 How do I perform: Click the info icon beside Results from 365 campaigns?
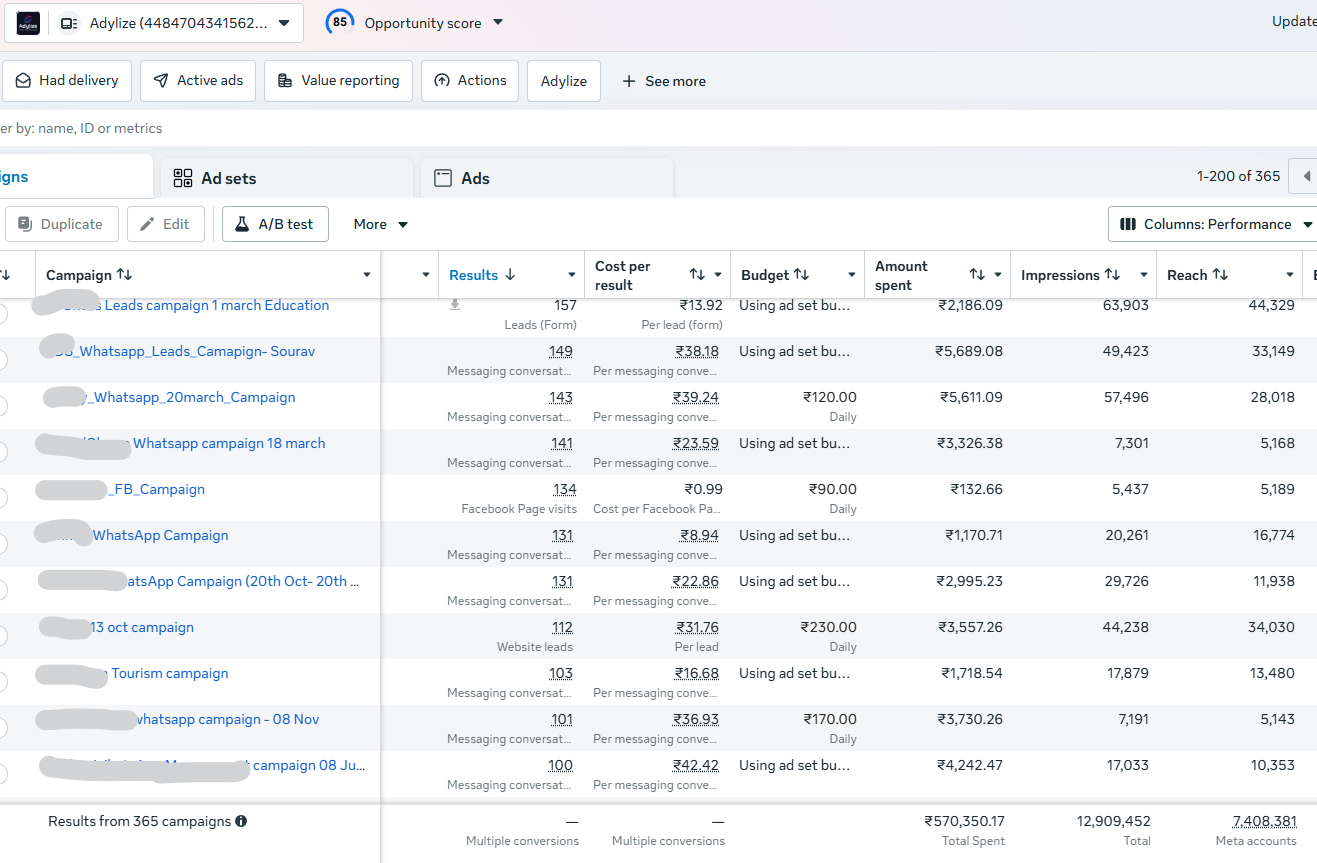click(241, 821)
